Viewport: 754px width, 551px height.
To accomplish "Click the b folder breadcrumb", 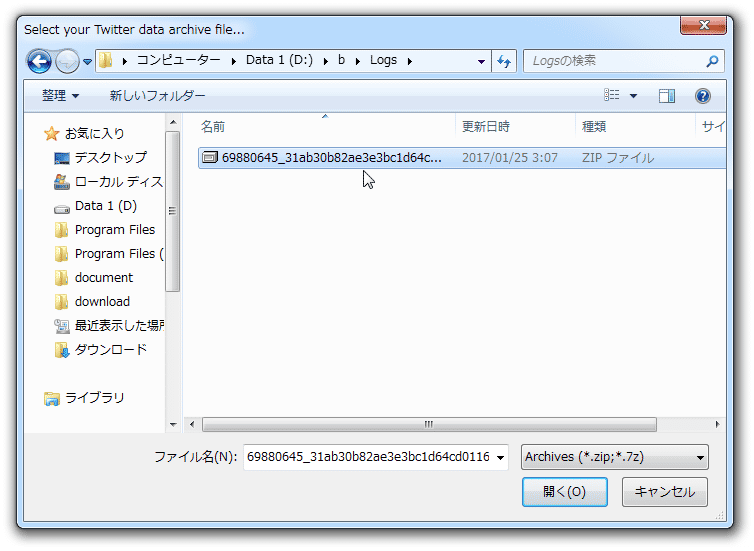I will point(341,60).
